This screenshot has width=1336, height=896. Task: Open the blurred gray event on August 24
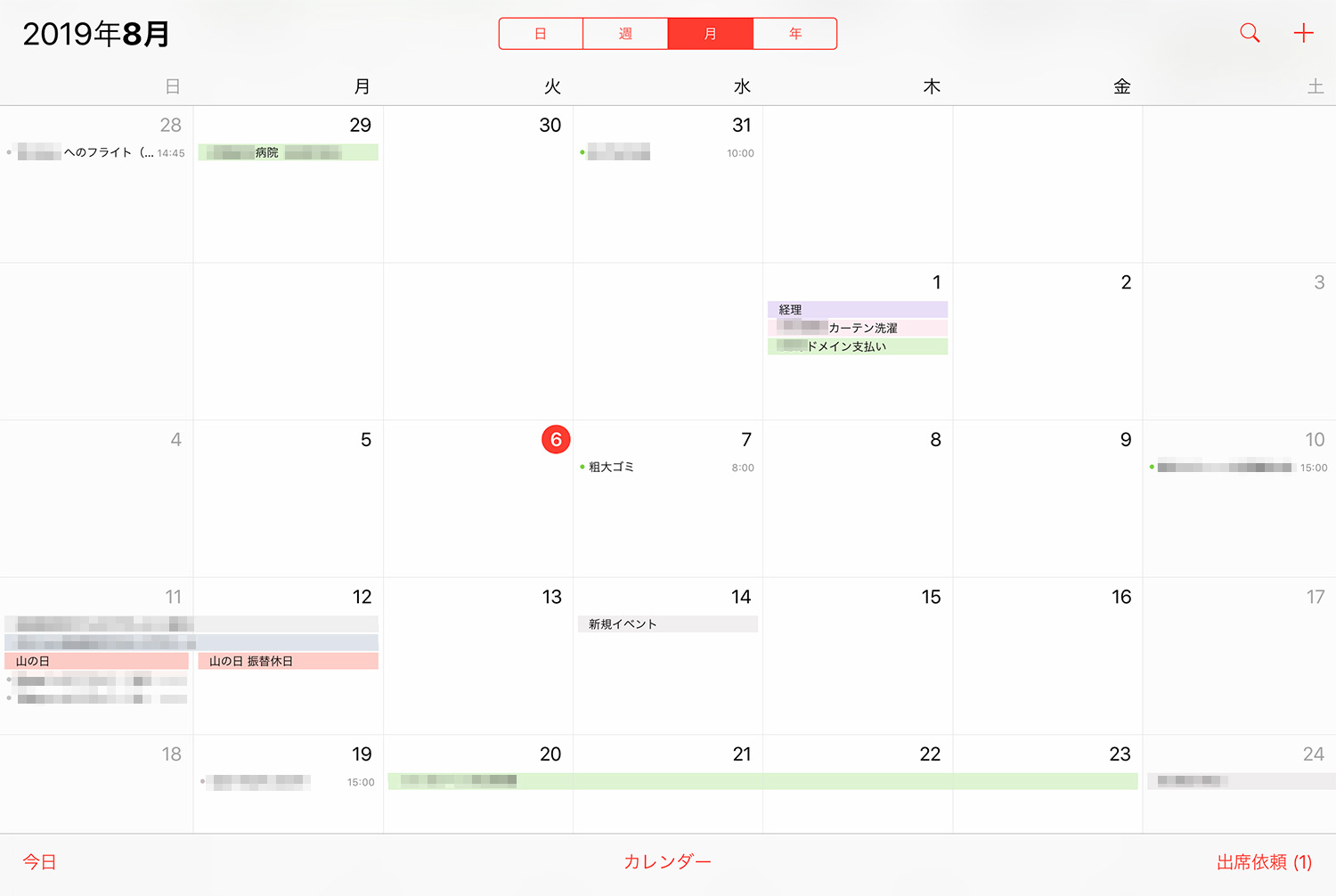tap(1242, 781)
